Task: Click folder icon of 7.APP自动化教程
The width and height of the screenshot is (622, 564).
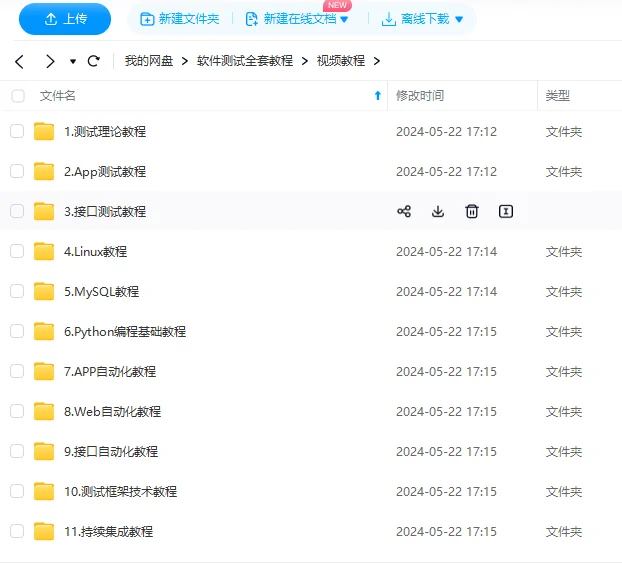Action: point(44,371)
